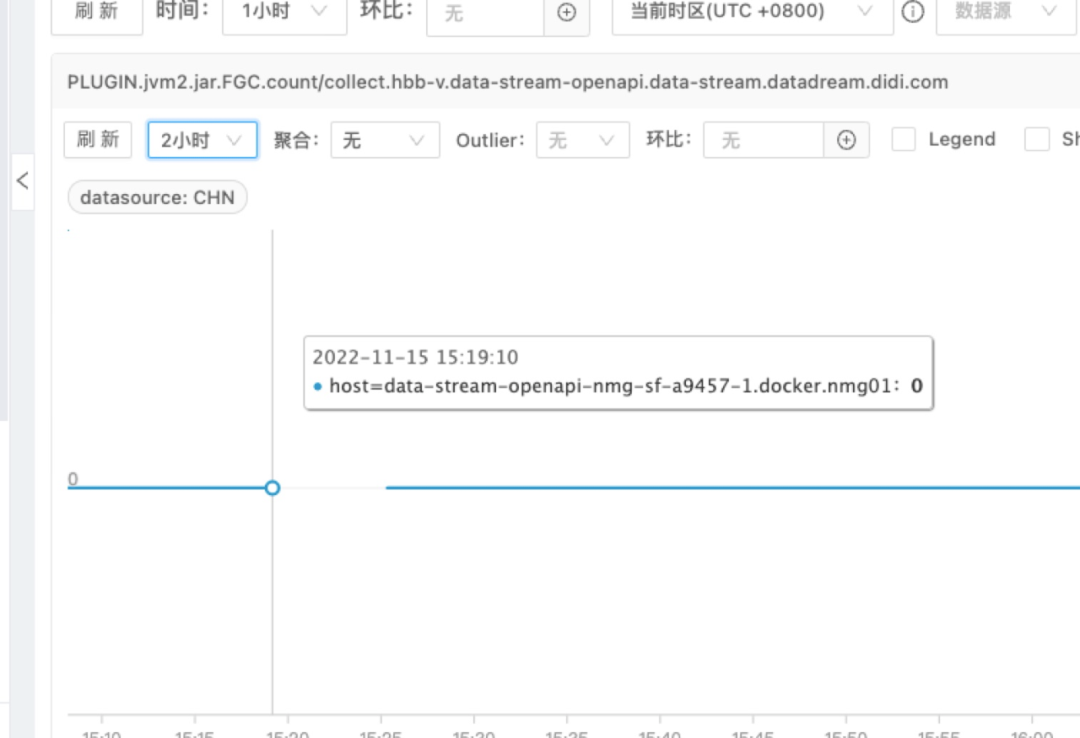
Task: Click the highlighted data point on the chart line
Action: tap(272, 488)
